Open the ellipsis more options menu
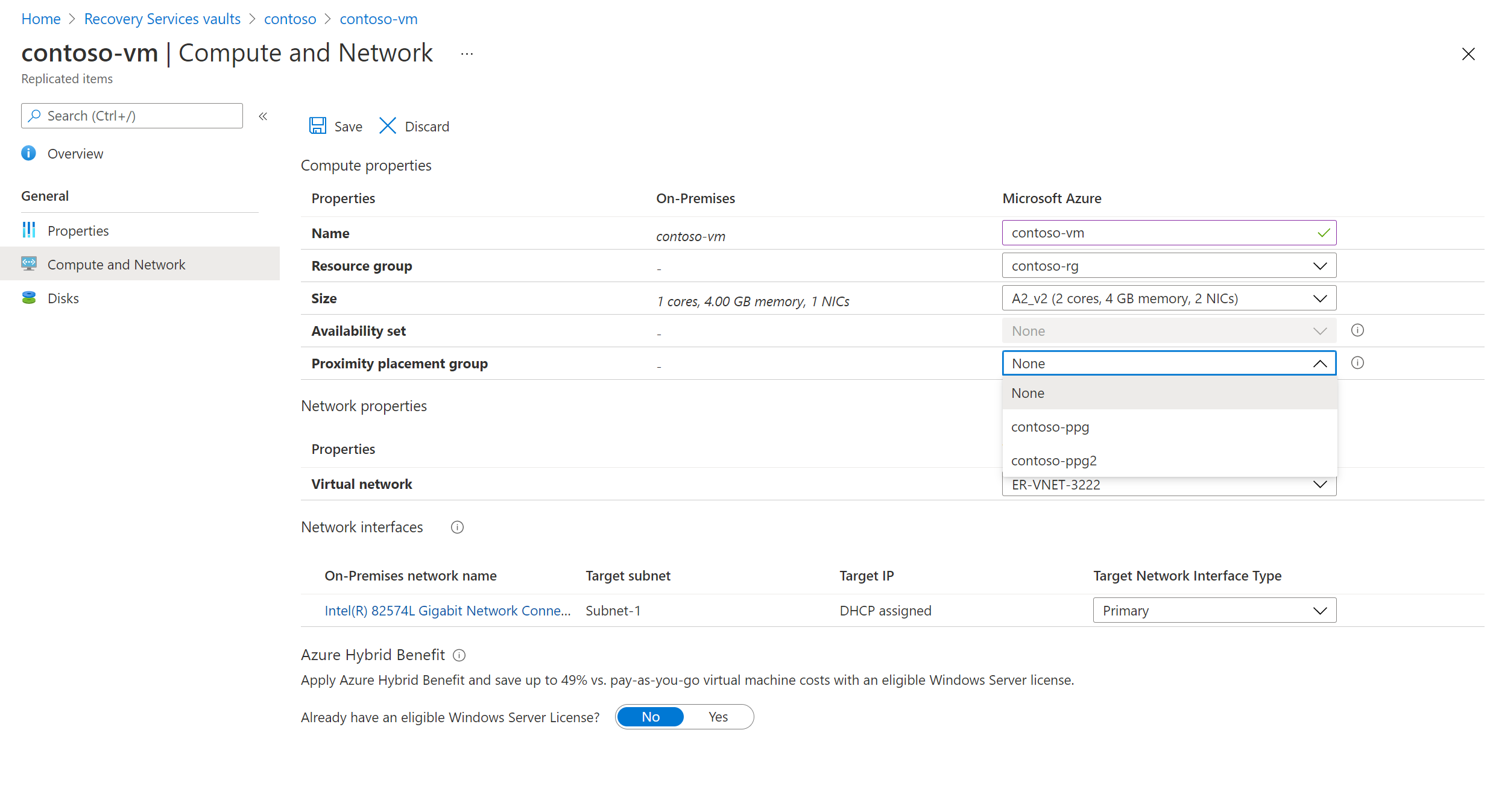The width and height of the screenshot is (1496, 812). click(467, 54)
